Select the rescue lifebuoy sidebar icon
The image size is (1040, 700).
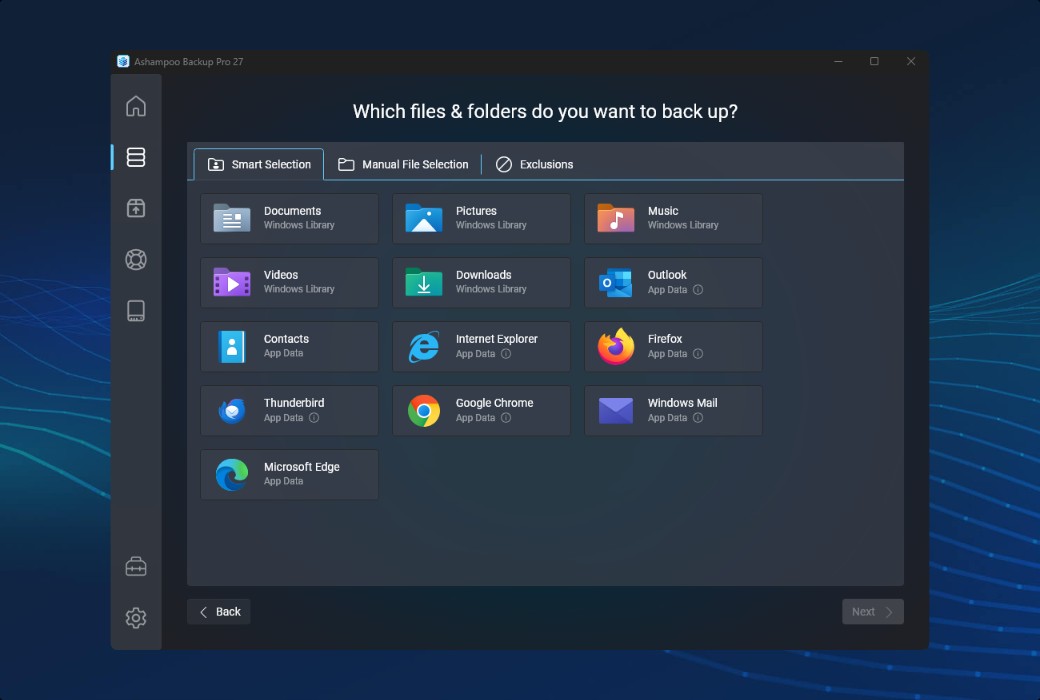click(x=136, y=260)
